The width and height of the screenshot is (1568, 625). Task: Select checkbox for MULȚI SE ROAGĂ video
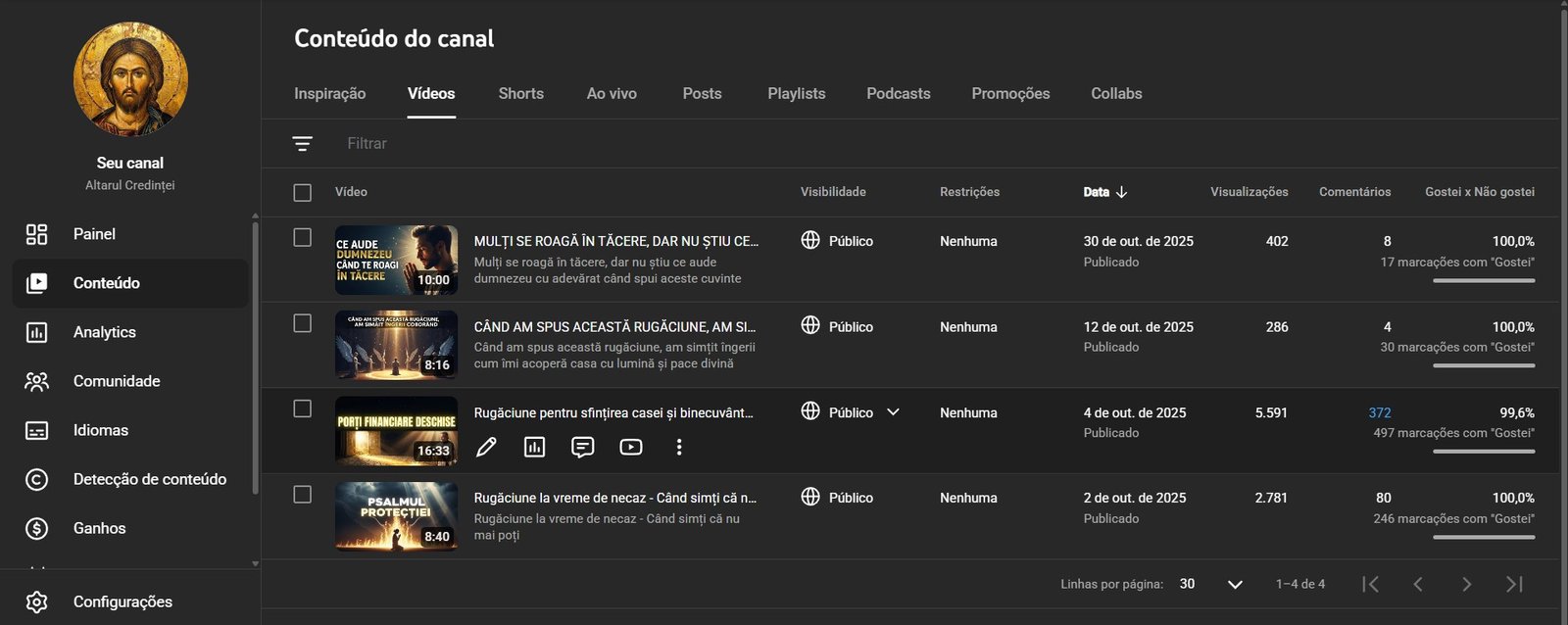(303, 238)
